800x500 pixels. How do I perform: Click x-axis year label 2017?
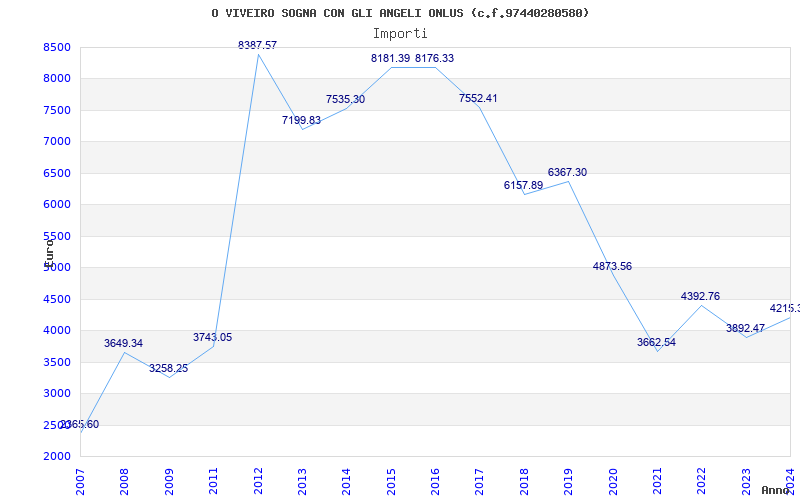coord(480,482)
